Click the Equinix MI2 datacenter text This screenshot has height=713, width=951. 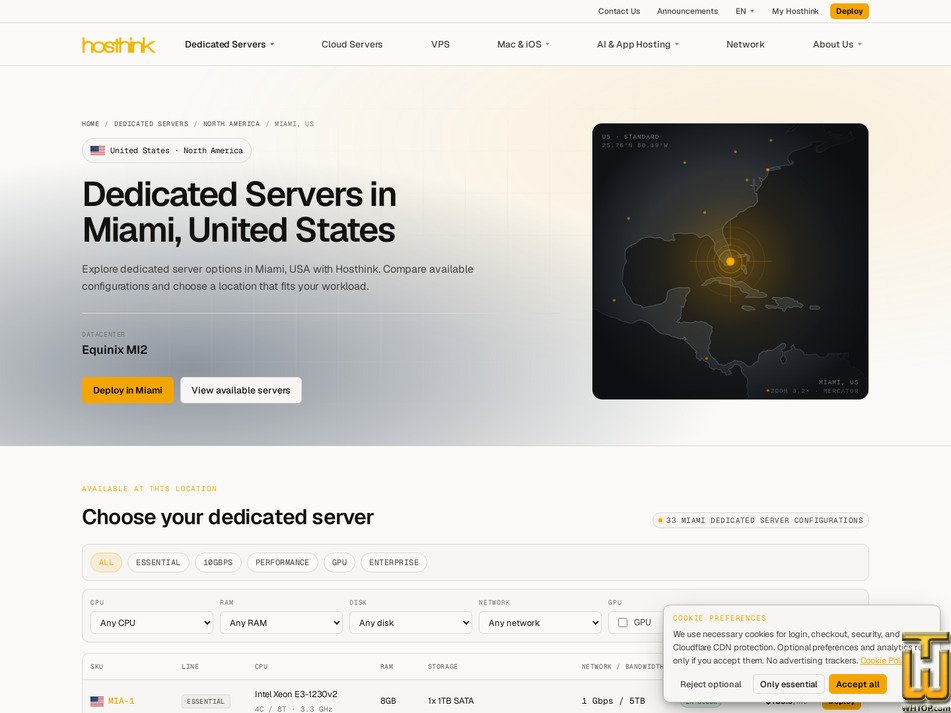tap(115, 350)
